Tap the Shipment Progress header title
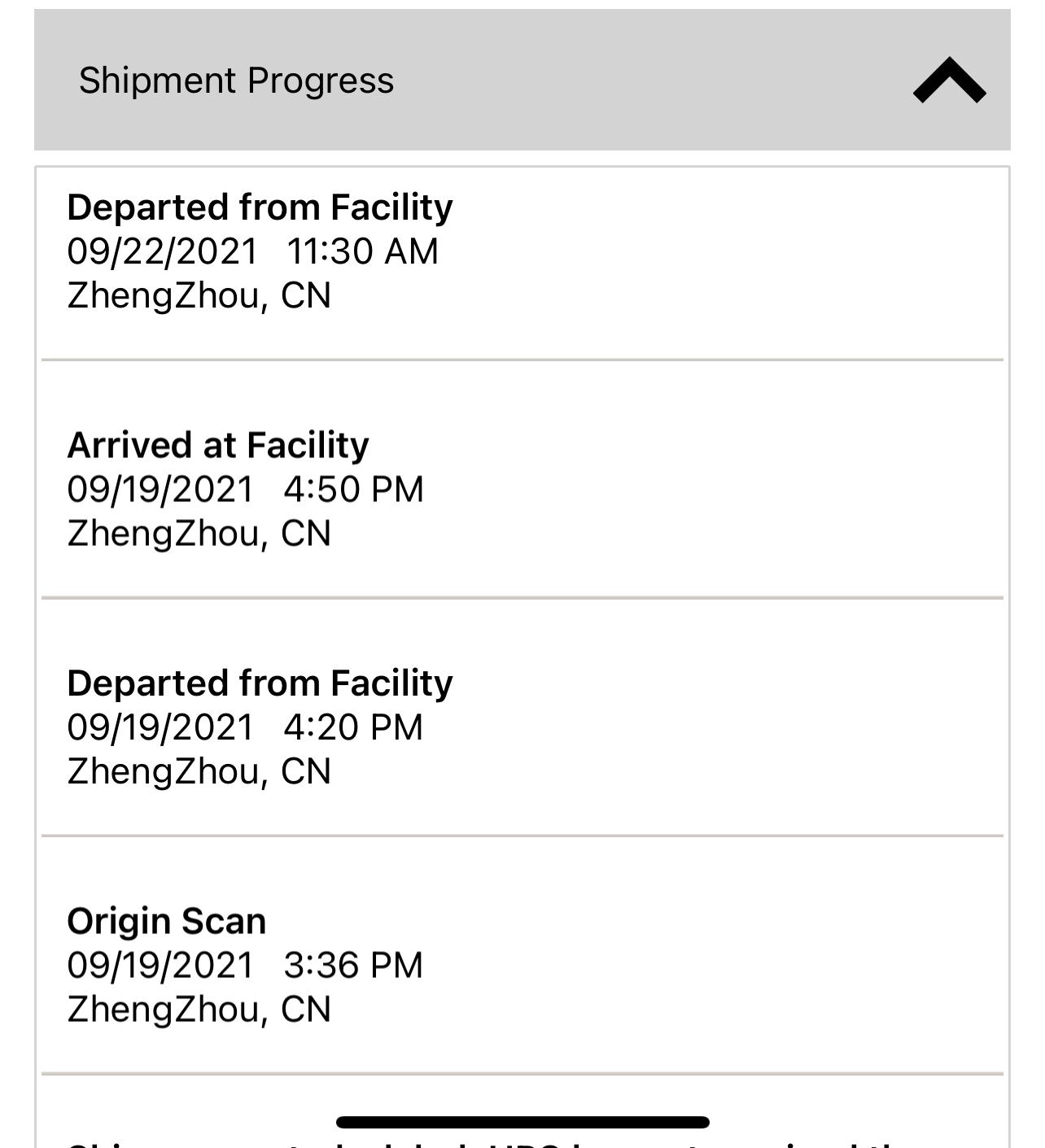This screenshot has height=1148, width=1045. click(x=236, y=81)
